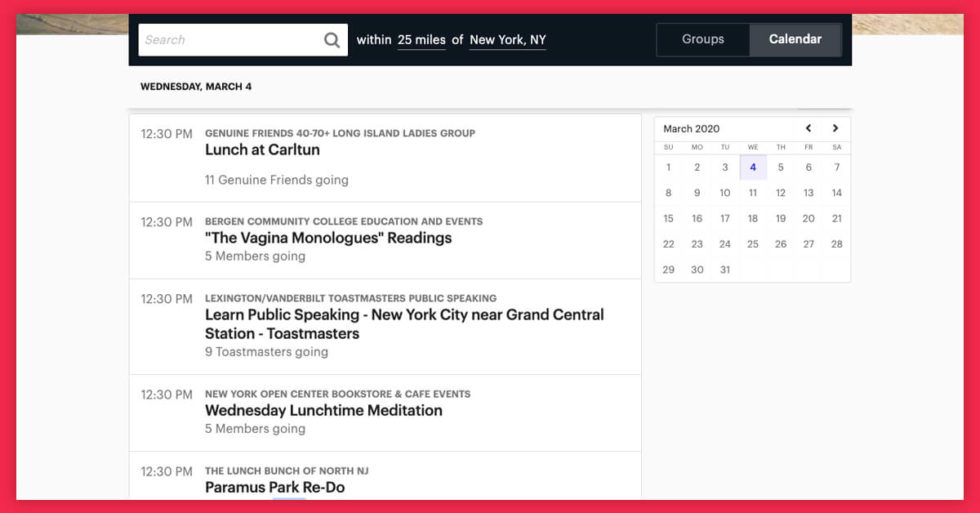
Task: Select highlighted March 4 in calendar
Action: (753, 167)
